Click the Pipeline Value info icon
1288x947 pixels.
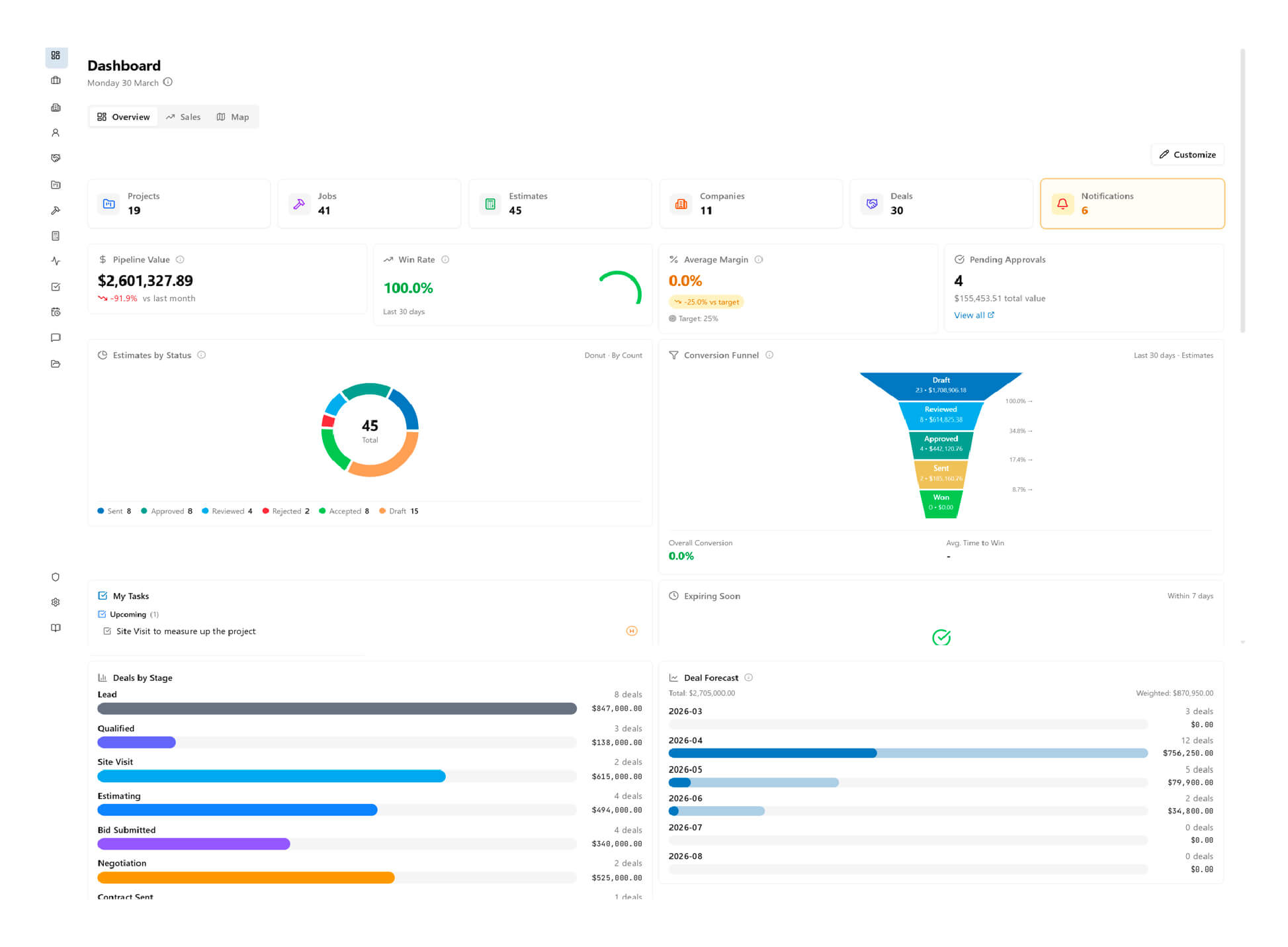coord(180,259)
